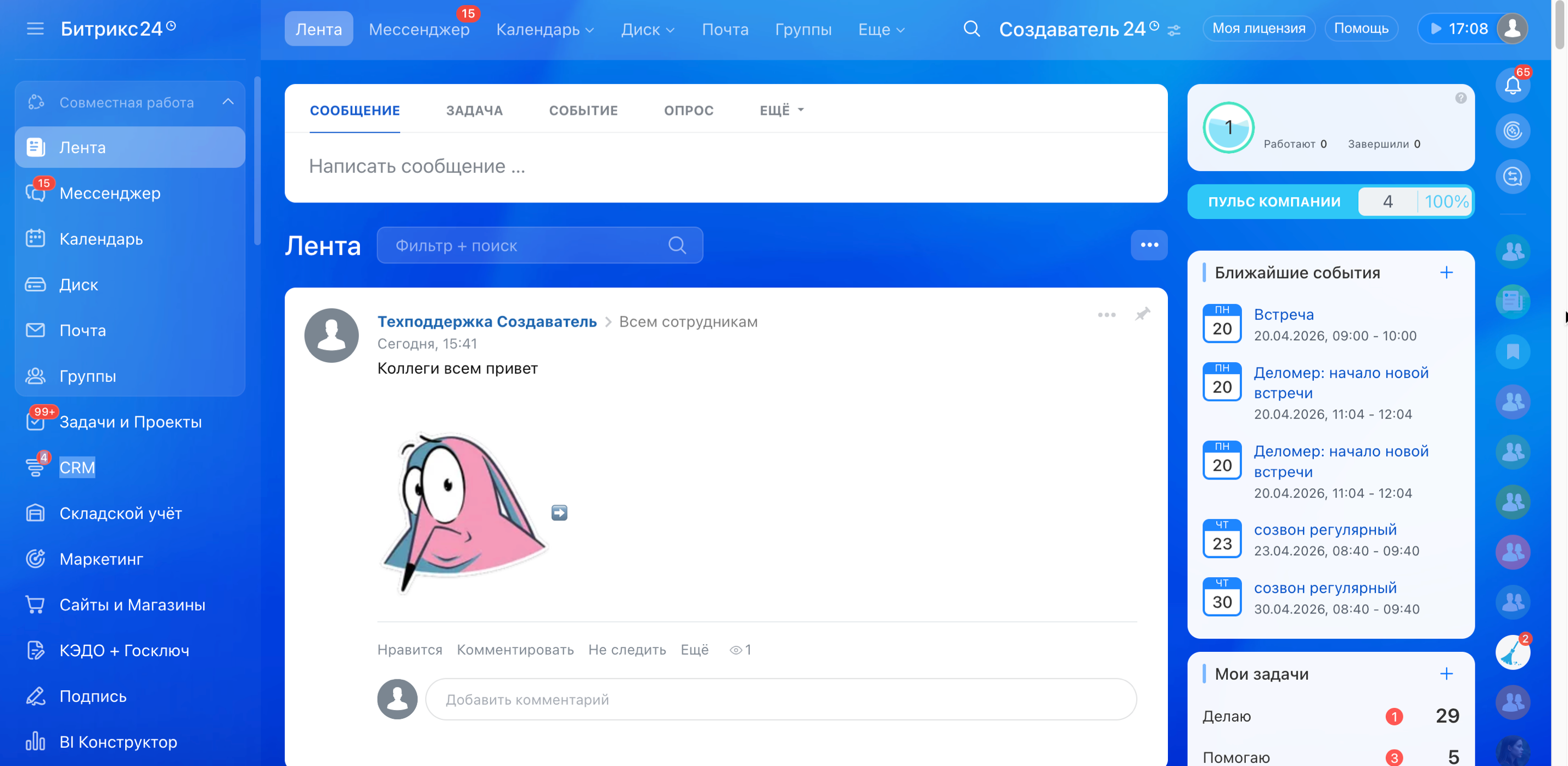
Task: Click the help question mark icon
Action: click(x=1460, y=98)
